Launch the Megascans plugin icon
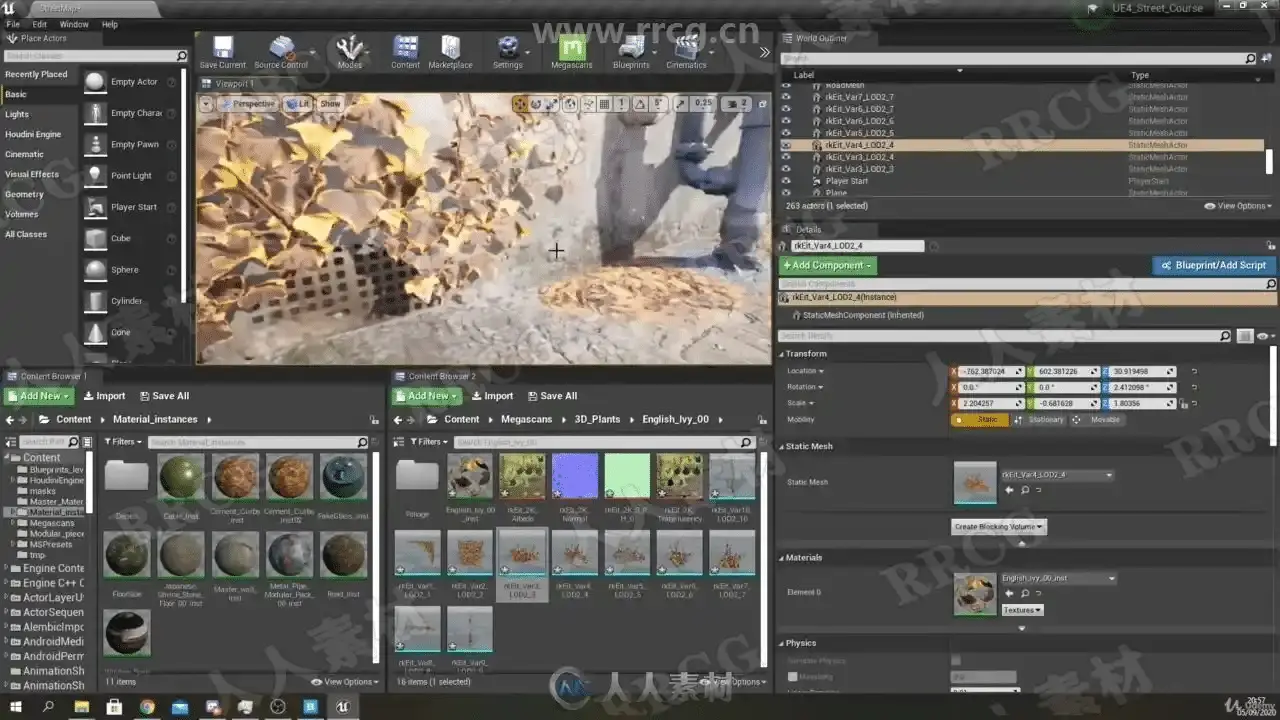Viewport: 1280px width, 720px height. [x=572, y=48]
